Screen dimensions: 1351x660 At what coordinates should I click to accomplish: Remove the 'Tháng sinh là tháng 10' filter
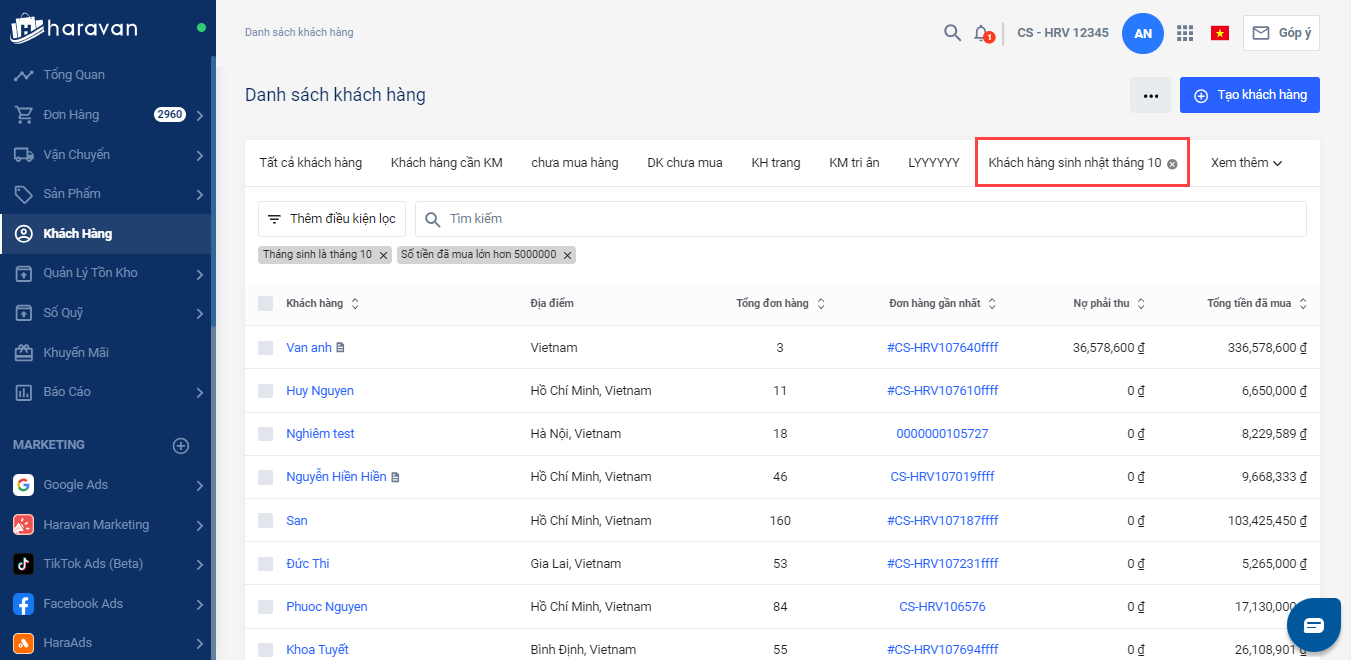383,255
